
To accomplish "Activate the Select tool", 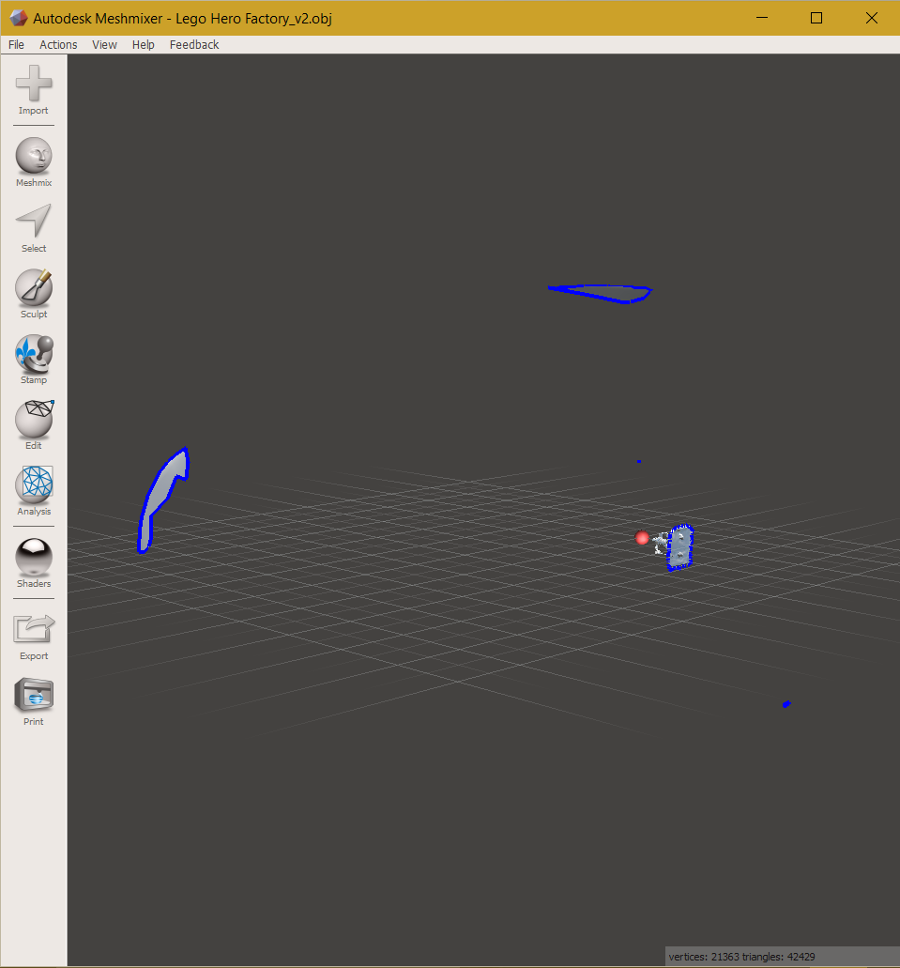I will click(34, 228).
